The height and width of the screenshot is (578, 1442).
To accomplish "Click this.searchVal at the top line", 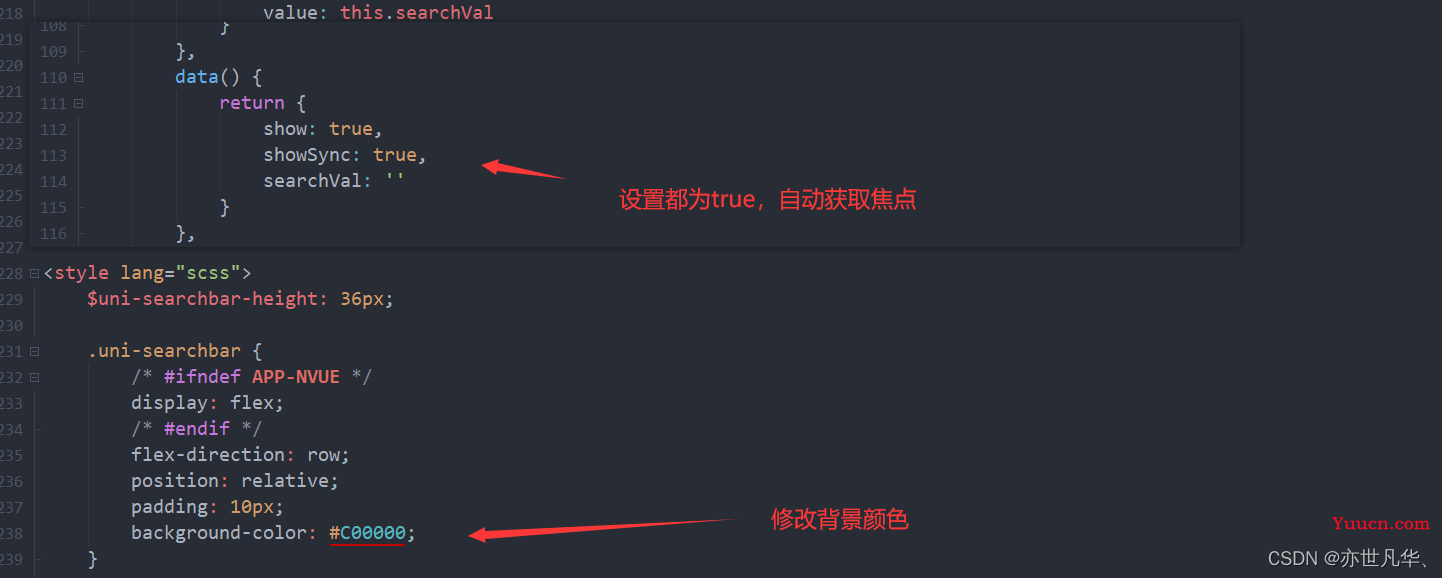I will tap(417, 13).
